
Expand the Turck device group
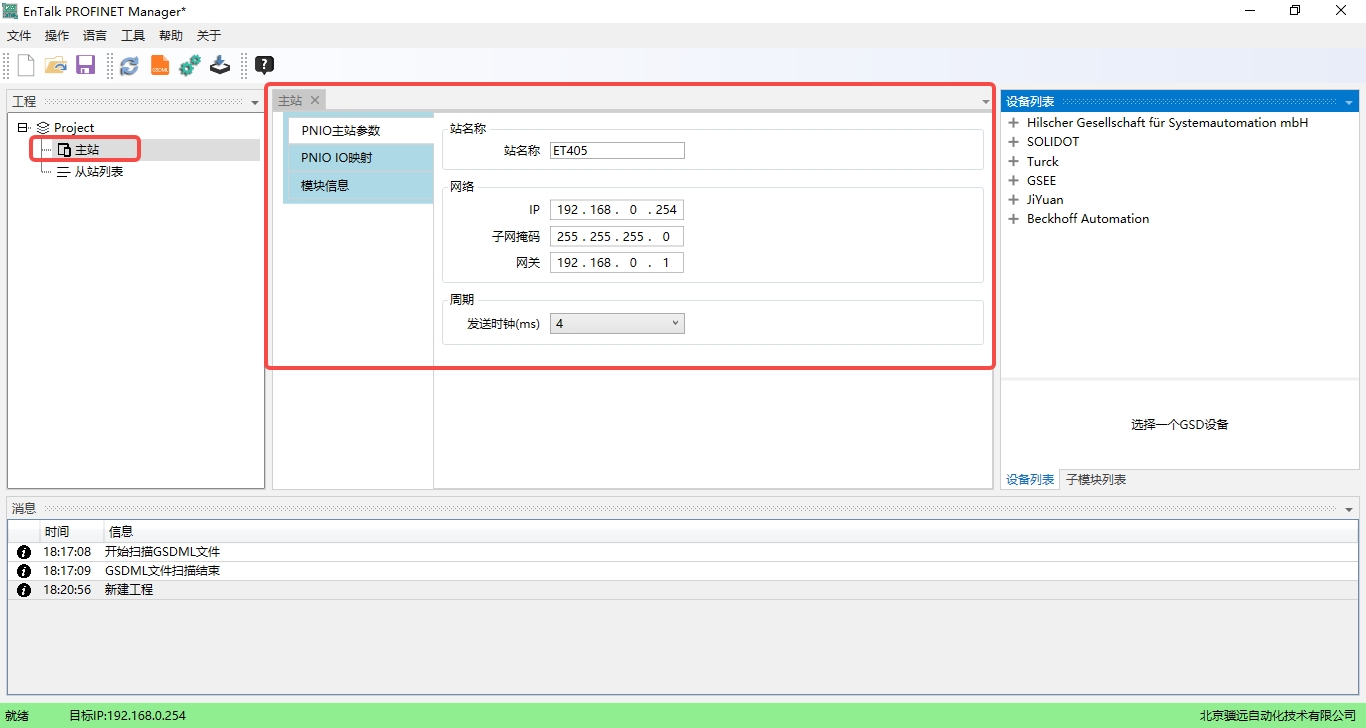coord(1013,162)
